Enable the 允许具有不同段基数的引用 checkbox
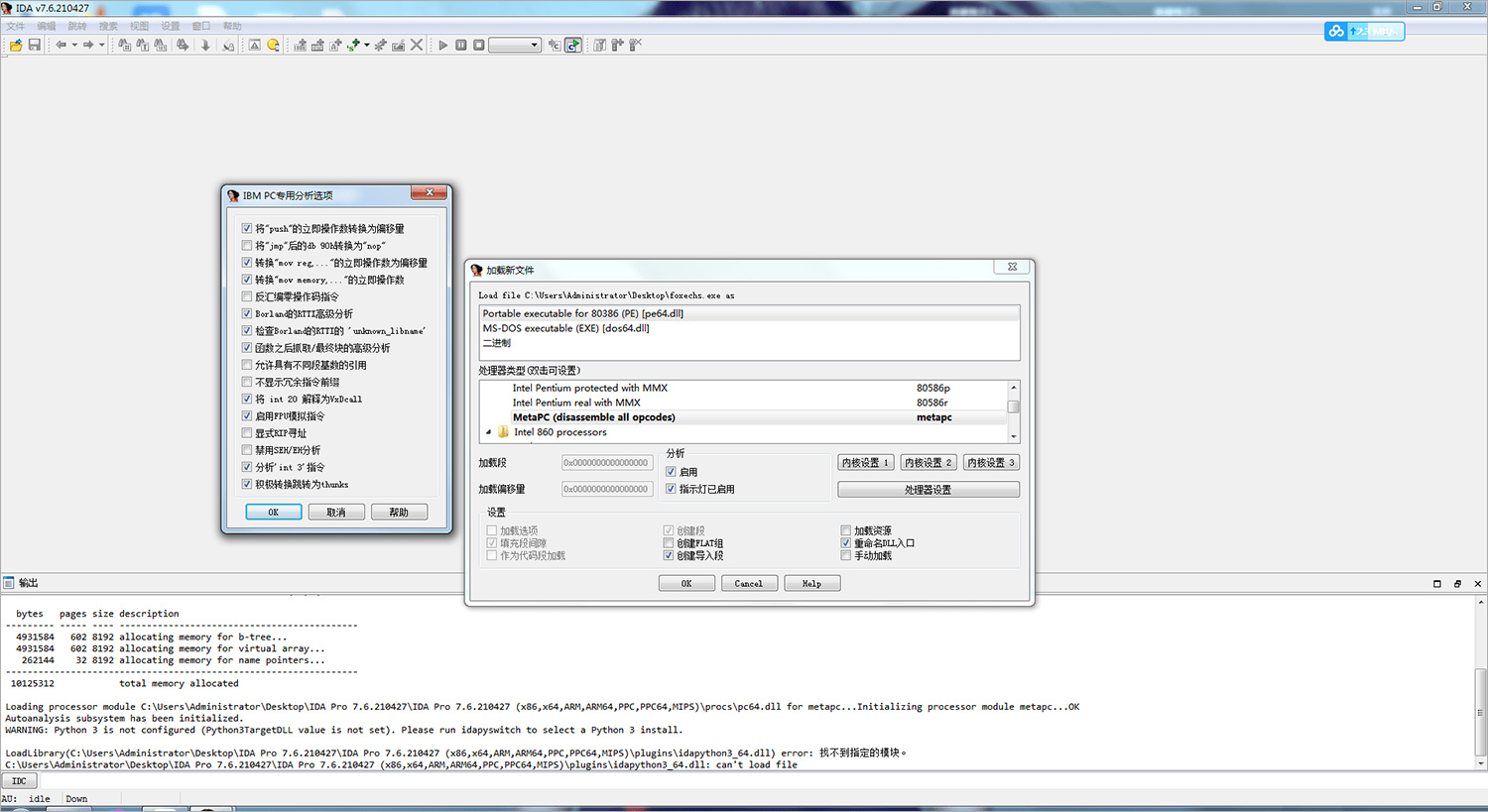The width and height of the screenshot is (1488, 812). point(247,365)
